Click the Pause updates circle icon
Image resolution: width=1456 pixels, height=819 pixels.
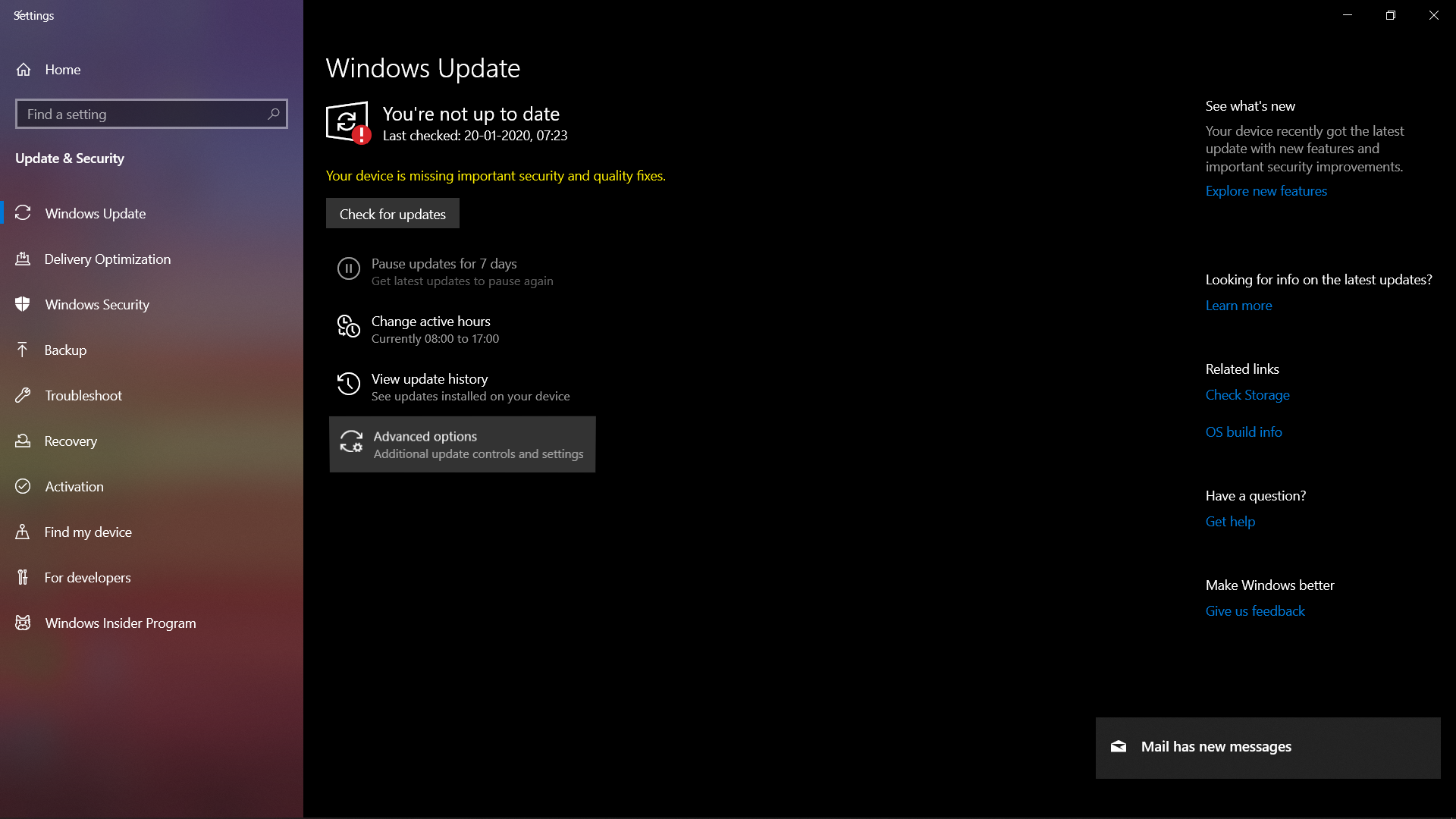349,268
